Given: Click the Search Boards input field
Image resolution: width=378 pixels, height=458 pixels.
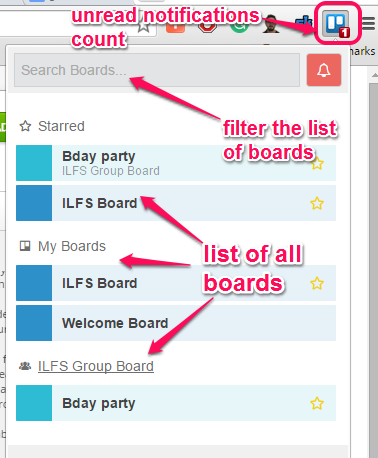Looking at the screenshot, I should 157,70.
